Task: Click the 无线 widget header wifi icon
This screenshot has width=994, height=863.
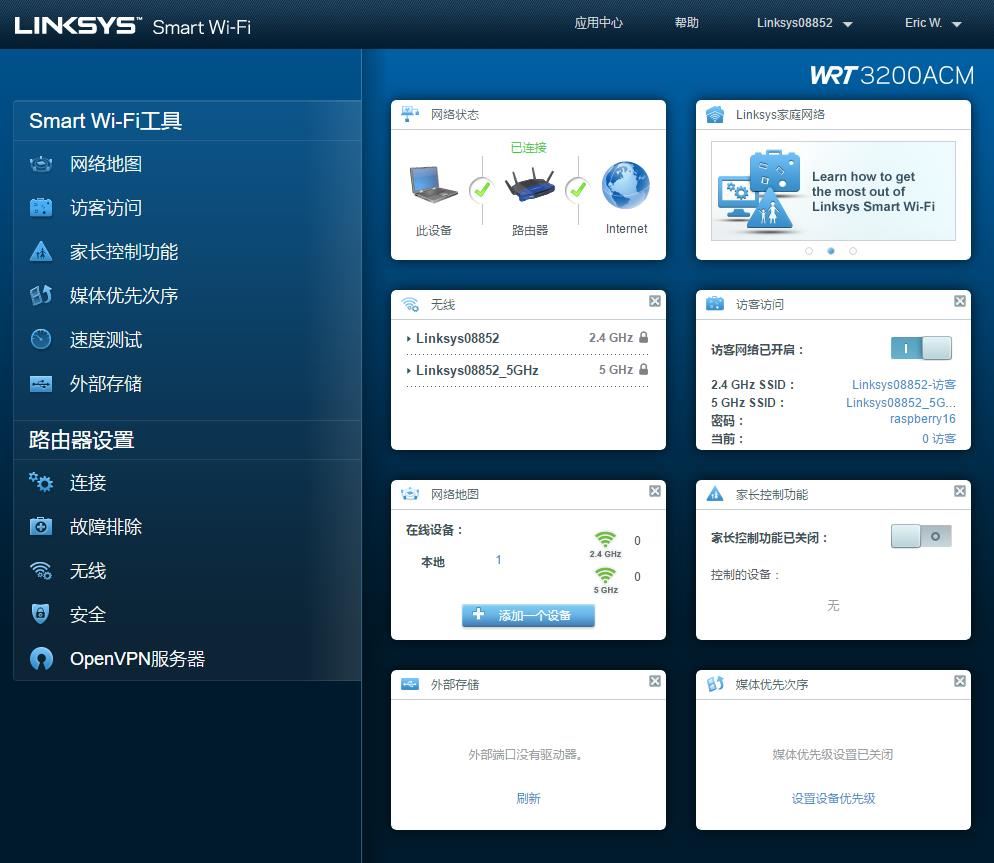Action: [410, 305]
